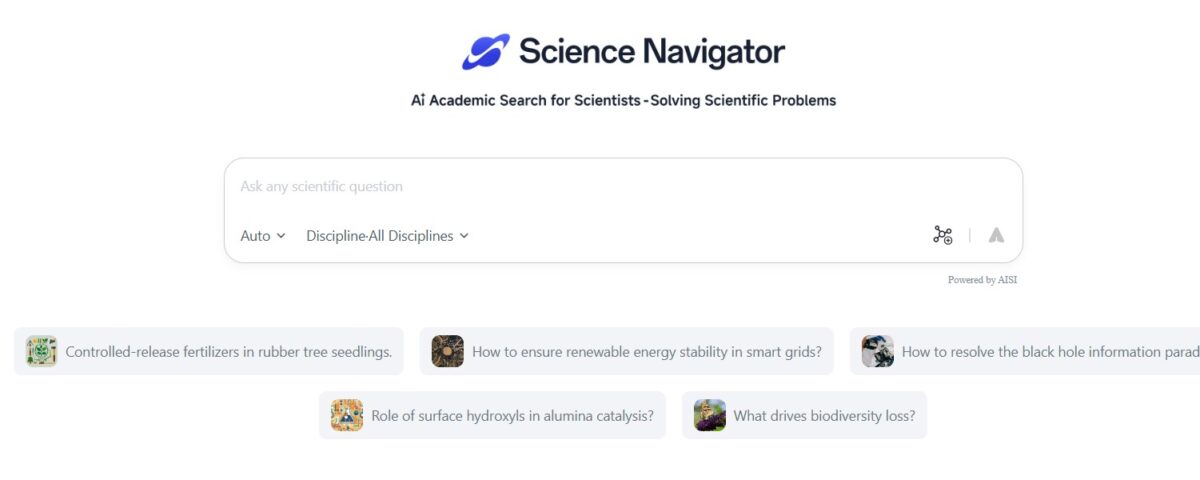The height and width of the screenshot is (480, 1200).
Task: Open the knowledge graph icon in search box
Action: tap(943, 235)
